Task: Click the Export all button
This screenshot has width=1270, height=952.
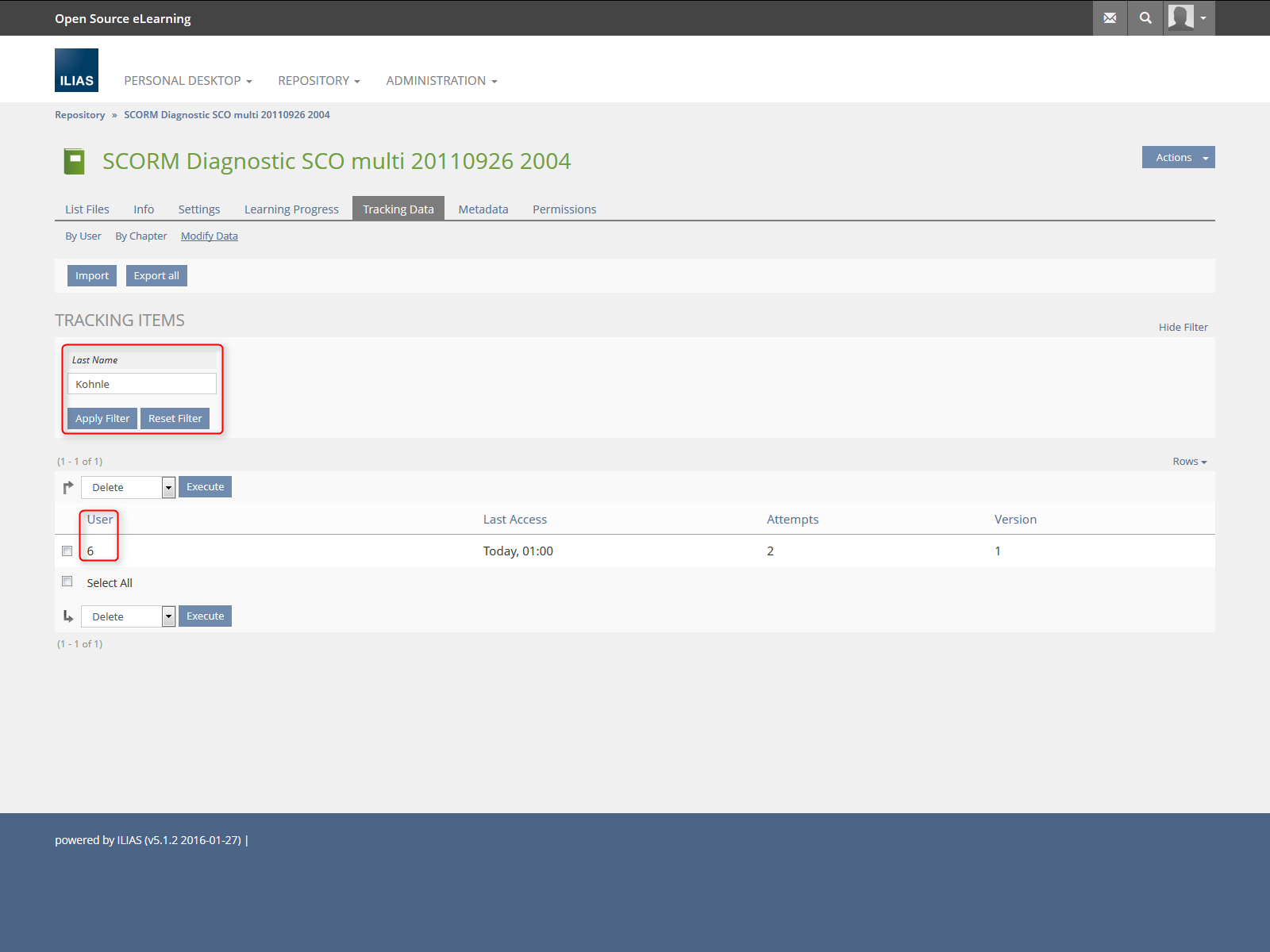Action: [x=156, y=276]
